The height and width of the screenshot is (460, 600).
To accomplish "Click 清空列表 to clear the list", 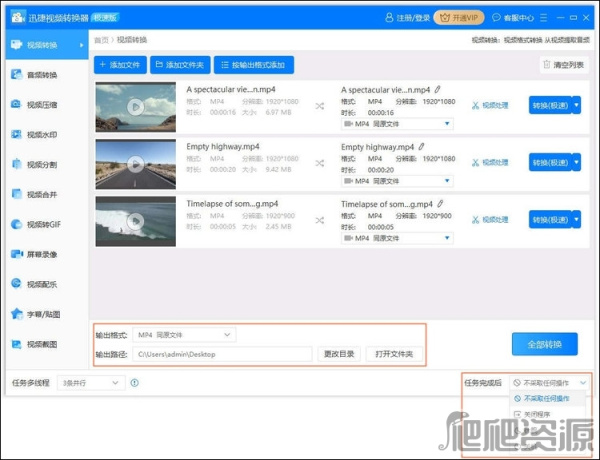I will click(564, 65).
